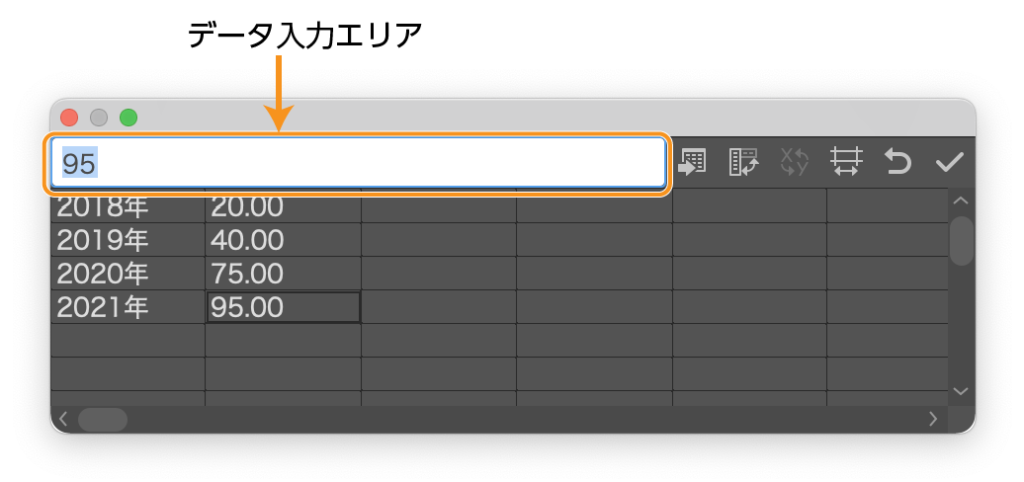Open the Cell Style icon
Image resolution: width=1024 pixels, height=482 pixels.
point(846,162)
